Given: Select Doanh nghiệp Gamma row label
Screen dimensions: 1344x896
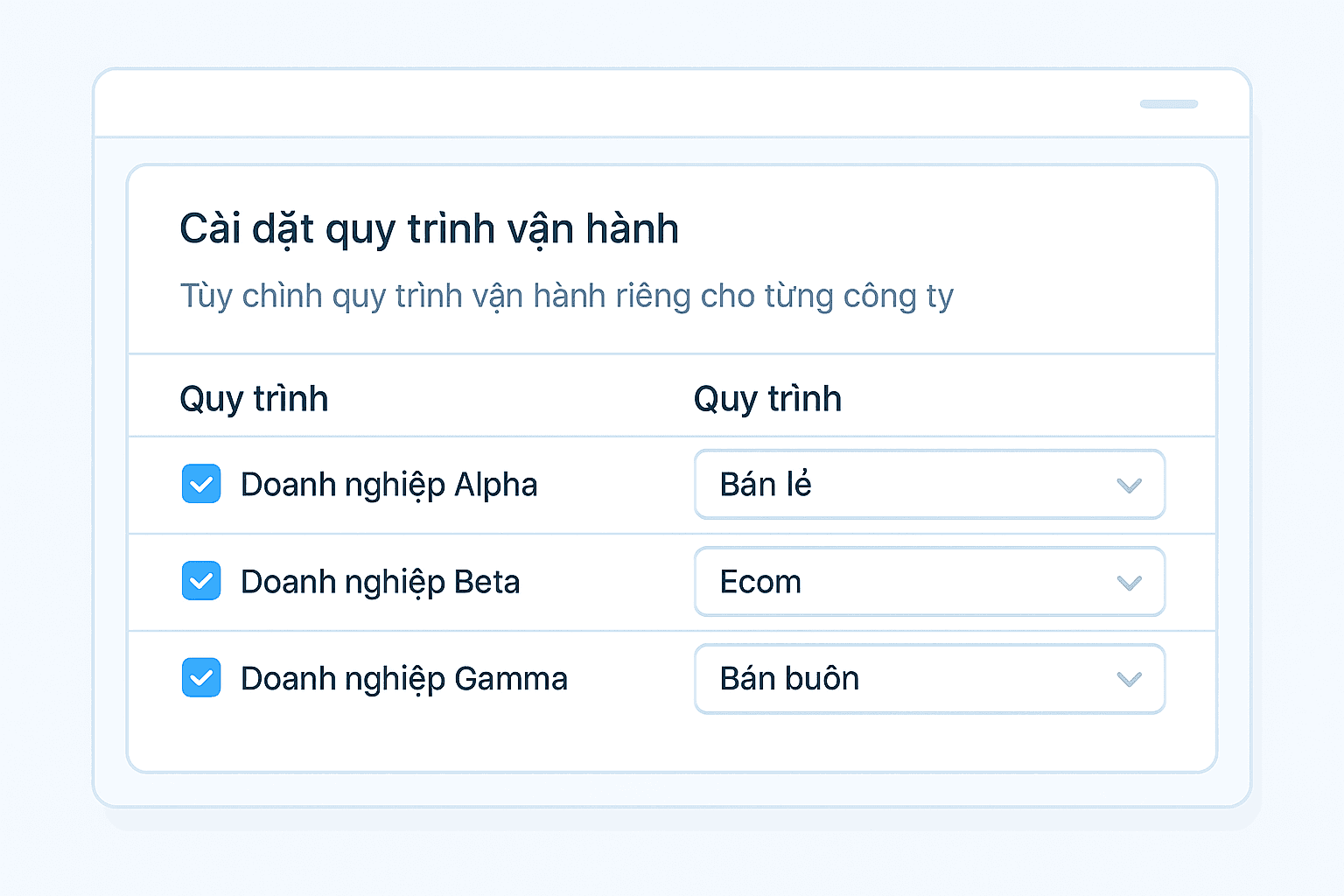Looking at the screenshot, I should pos(403,678).
